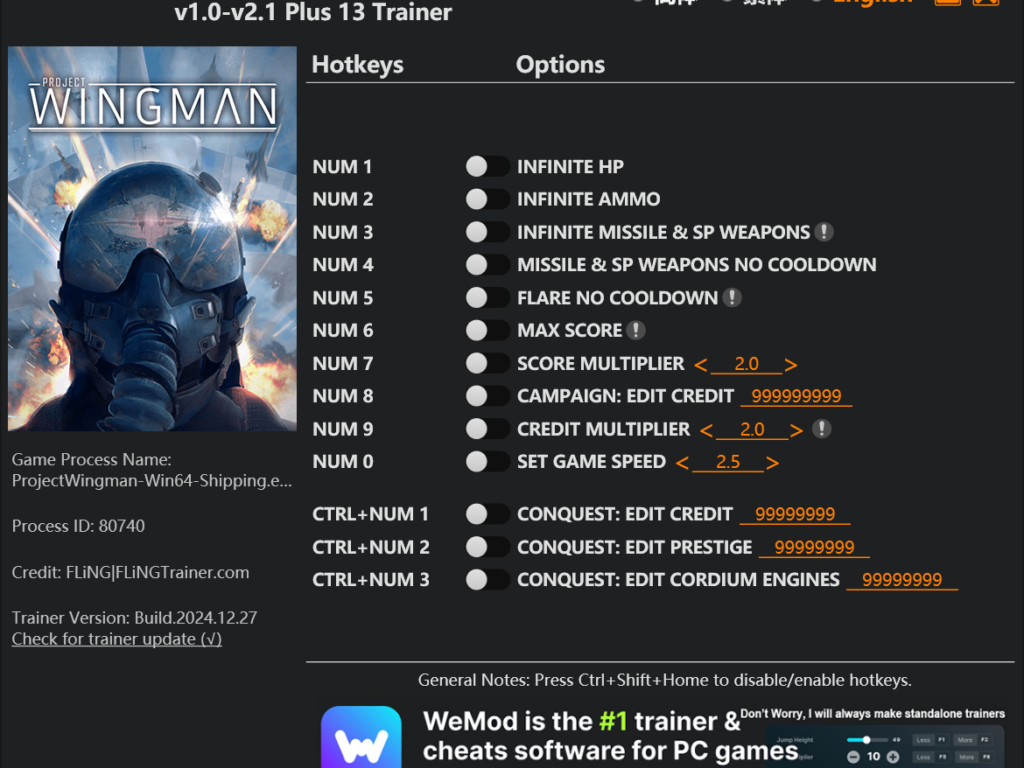Click the WeMod app logo icon

pyautogui.click(x=361, y=737)
